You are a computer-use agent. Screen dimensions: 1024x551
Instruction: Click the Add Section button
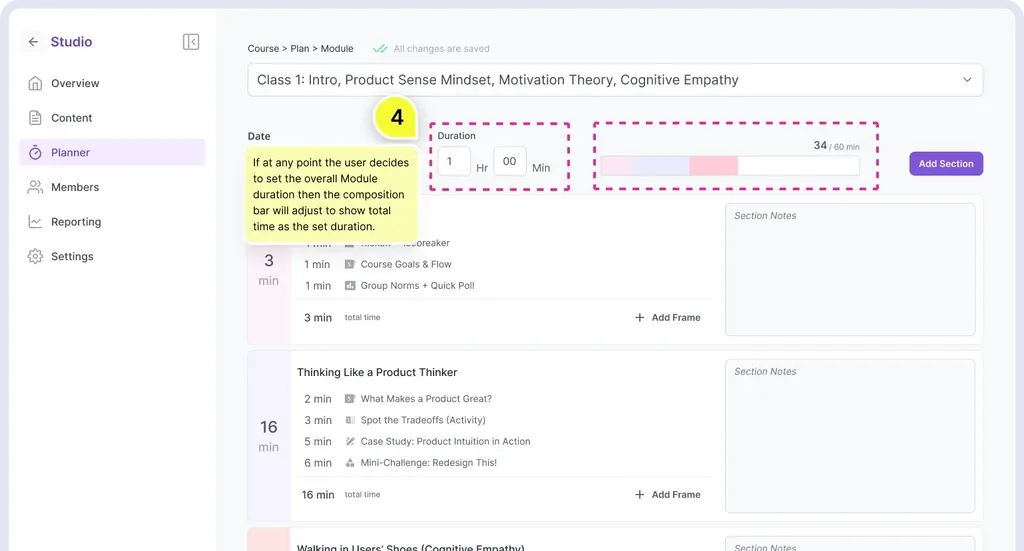click(946, 163)
